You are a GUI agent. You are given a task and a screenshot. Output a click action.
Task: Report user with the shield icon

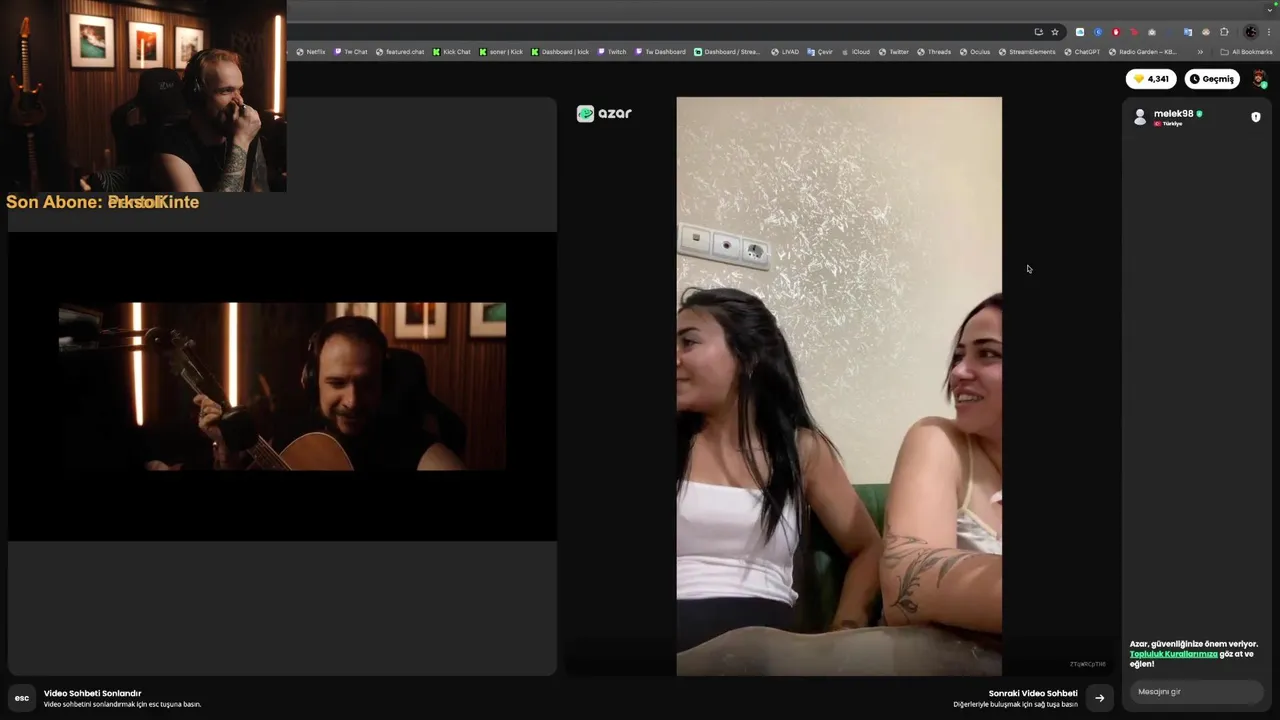pos(1256,117)
